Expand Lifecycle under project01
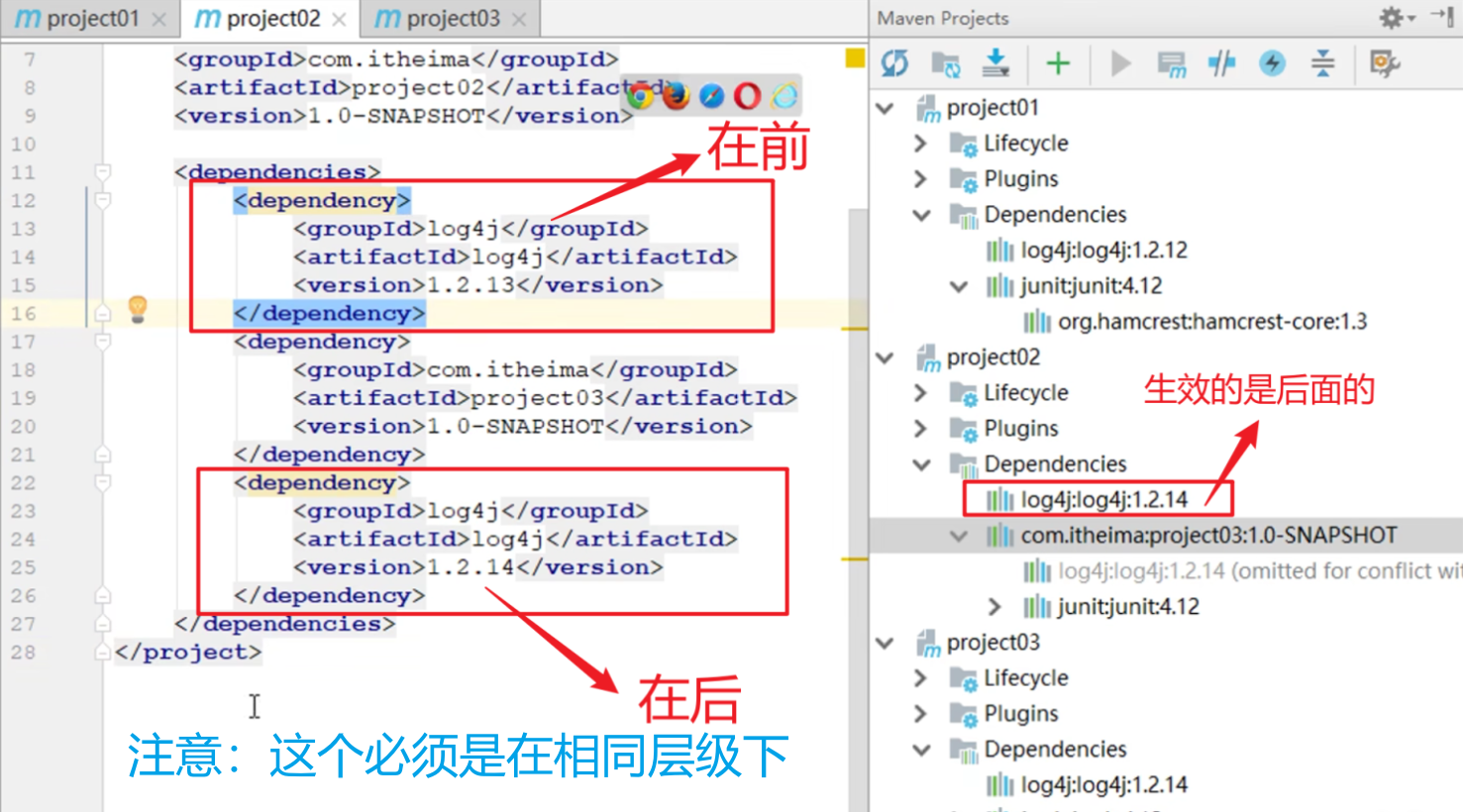The image size is (1463, 812). coord(921,144)
